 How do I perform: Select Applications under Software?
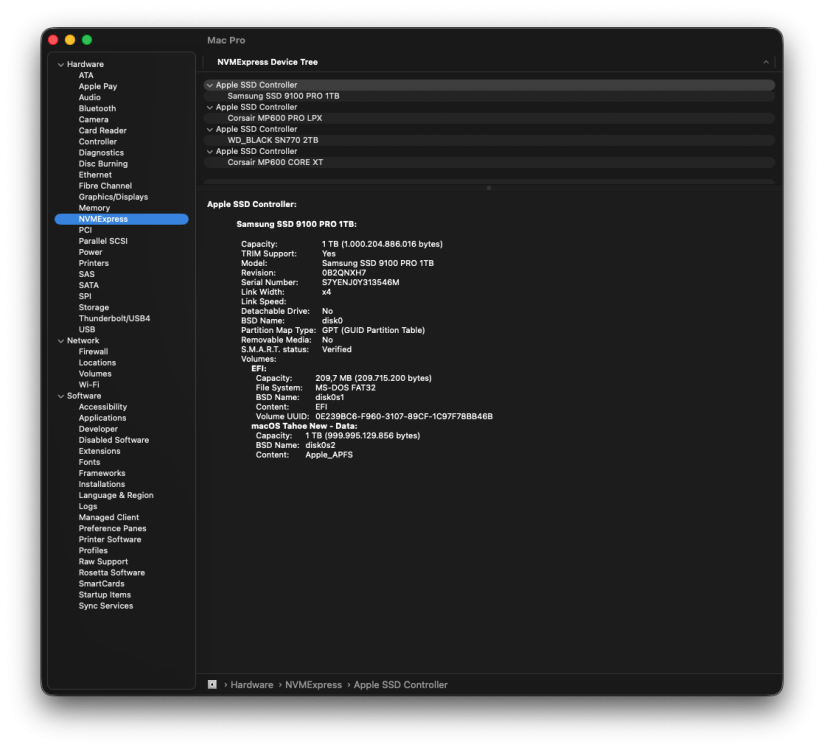pos(102,418)
